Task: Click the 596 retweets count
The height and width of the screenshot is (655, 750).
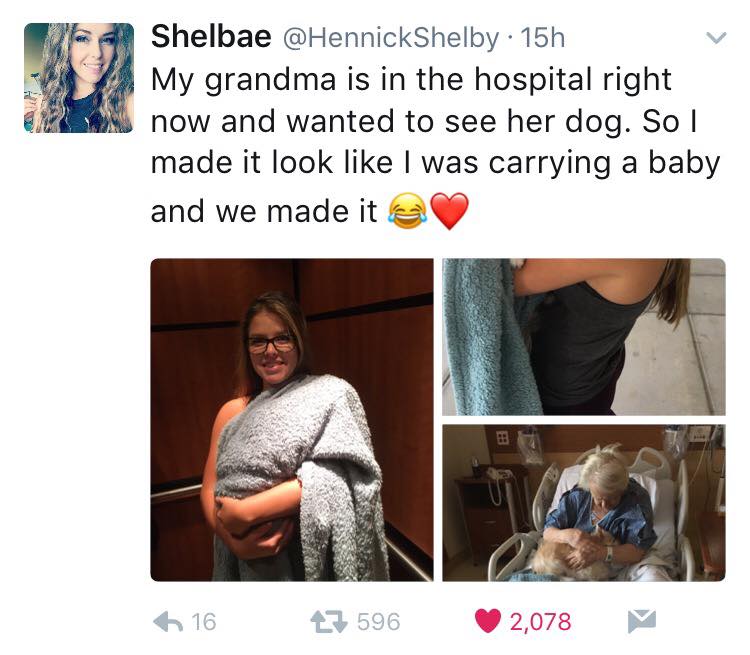Action: click(x=378, y=622)
